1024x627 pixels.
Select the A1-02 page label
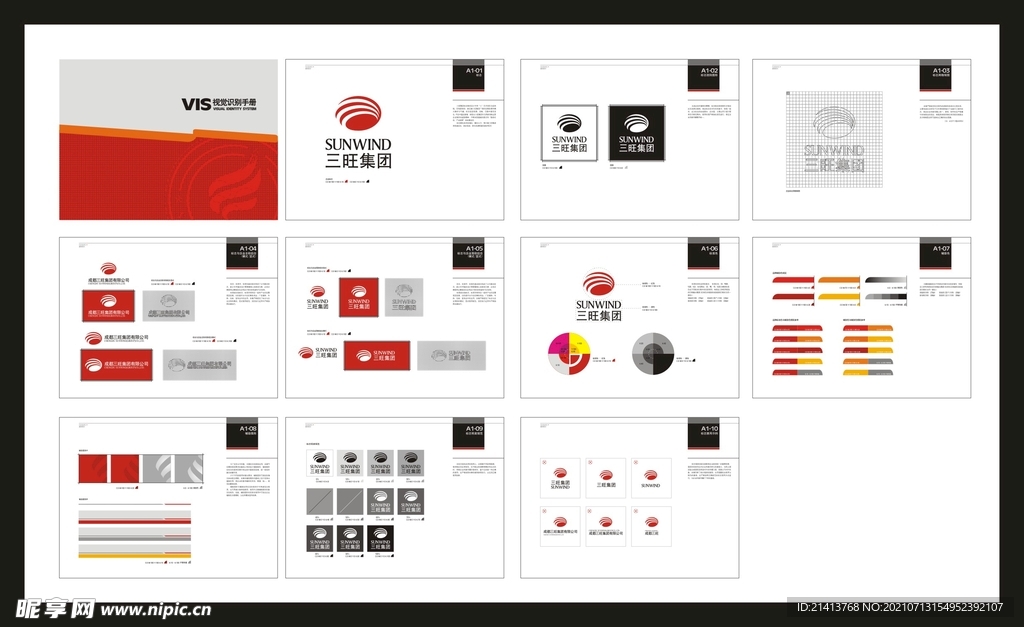[x=709, y=71]
